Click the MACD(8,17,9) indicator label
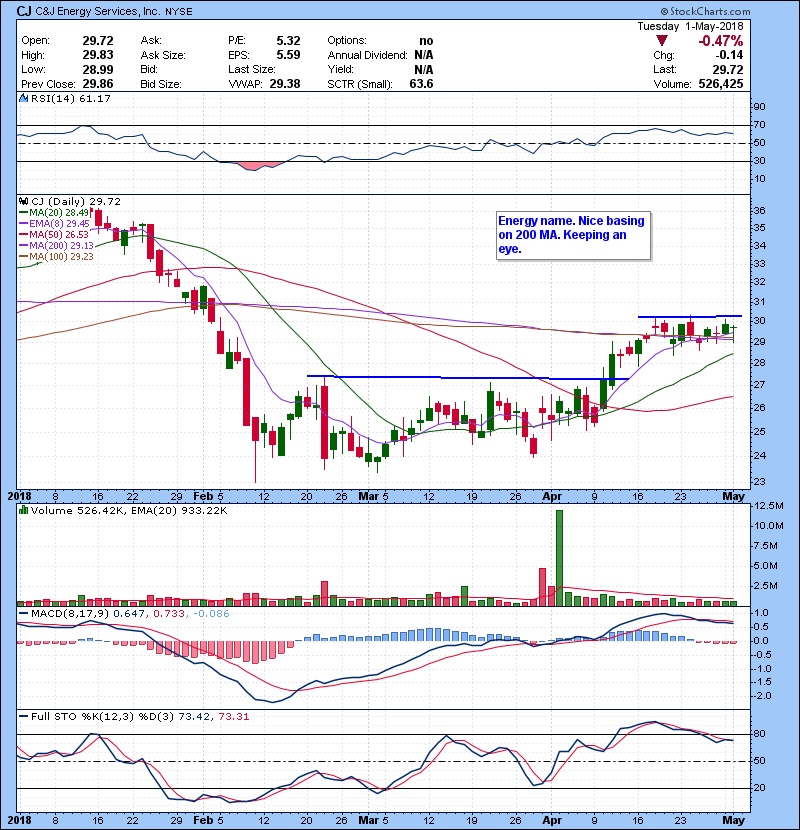Screen dimensions: 800x830 70,614
